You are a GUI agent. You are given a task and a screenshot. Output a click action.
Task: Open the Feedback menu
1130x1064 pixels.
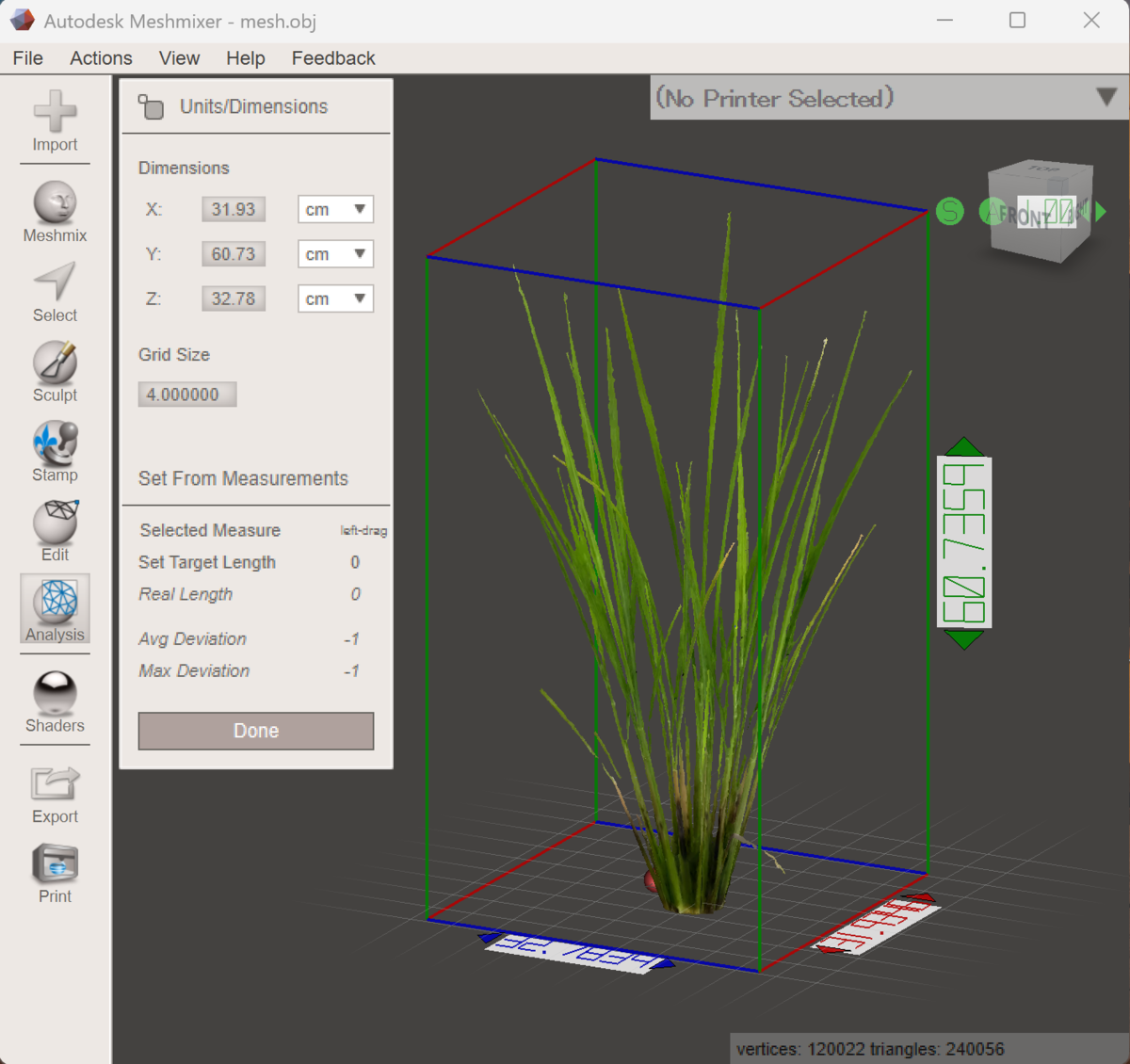coord(333,58)
